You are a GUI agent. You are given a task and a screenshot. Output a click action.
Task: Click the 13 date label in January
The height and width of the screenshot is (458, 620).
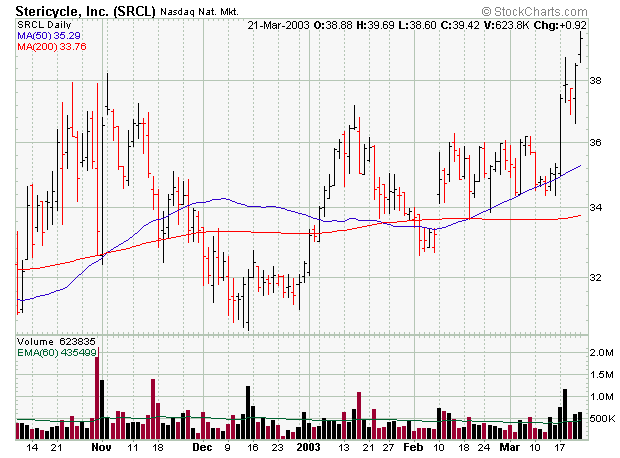tap(344, 447)
